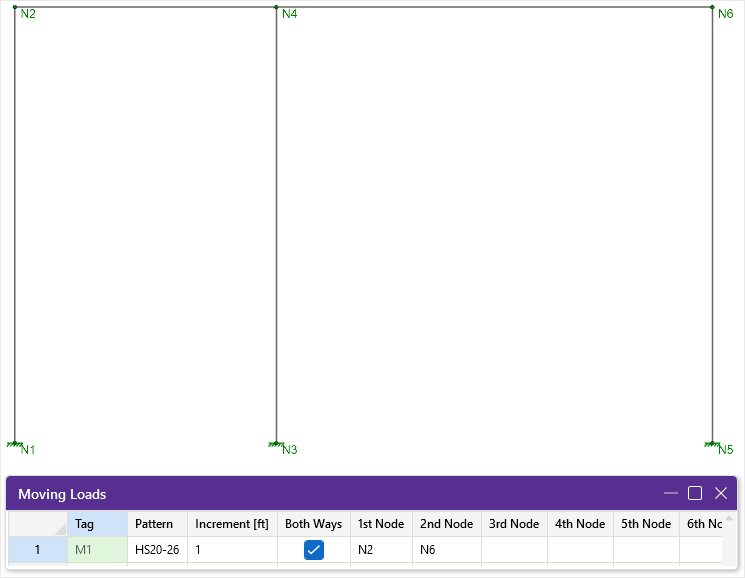Image resolution: width=745 pixels, height=578 pixels.
Task: Minimize the Moving Loads window
Action: point(670,493)
